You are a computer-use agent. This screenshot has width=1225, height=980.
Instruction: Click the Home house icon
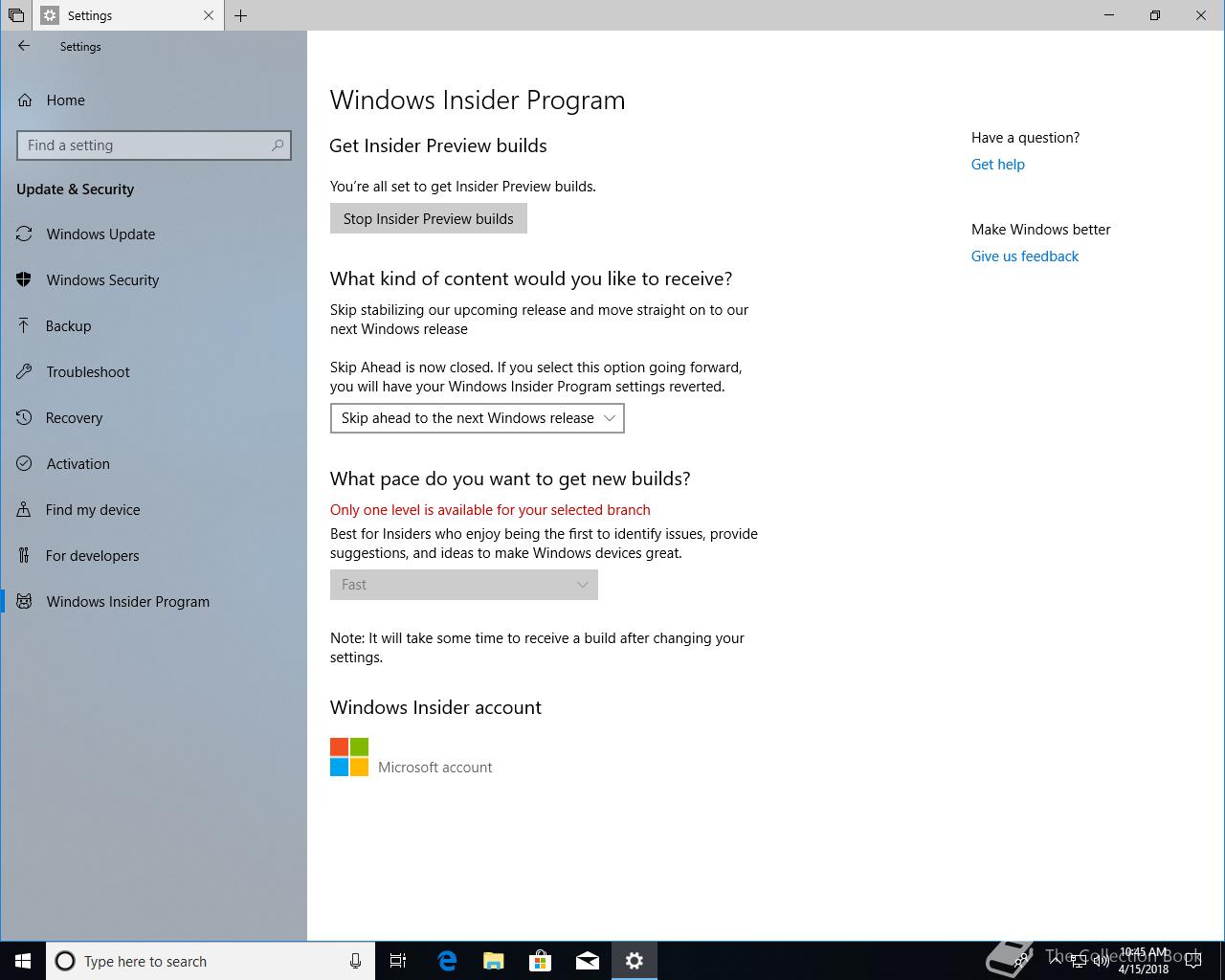click(25, 100)
